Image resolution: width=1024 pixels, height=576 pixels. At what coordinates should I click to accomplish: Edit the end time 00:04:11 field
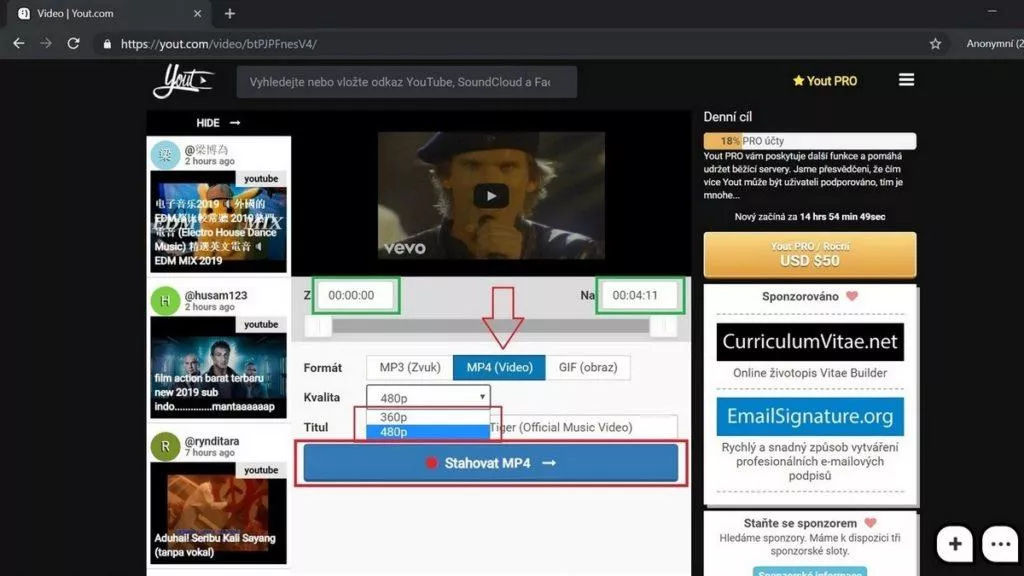coord(640,295)
